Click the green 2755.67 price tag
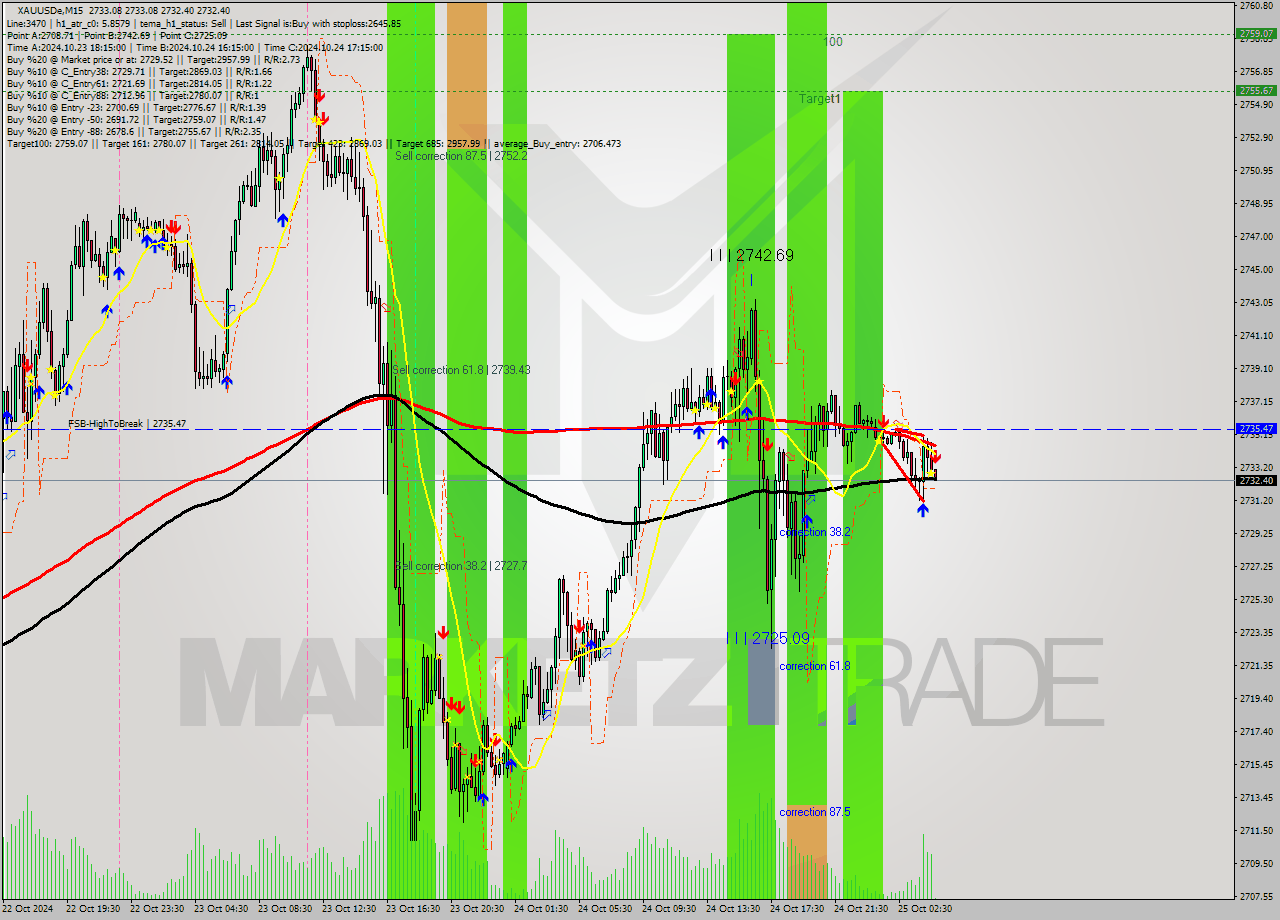The height and width of the screenshot is (920, 1280). (x=1256, y=90)
